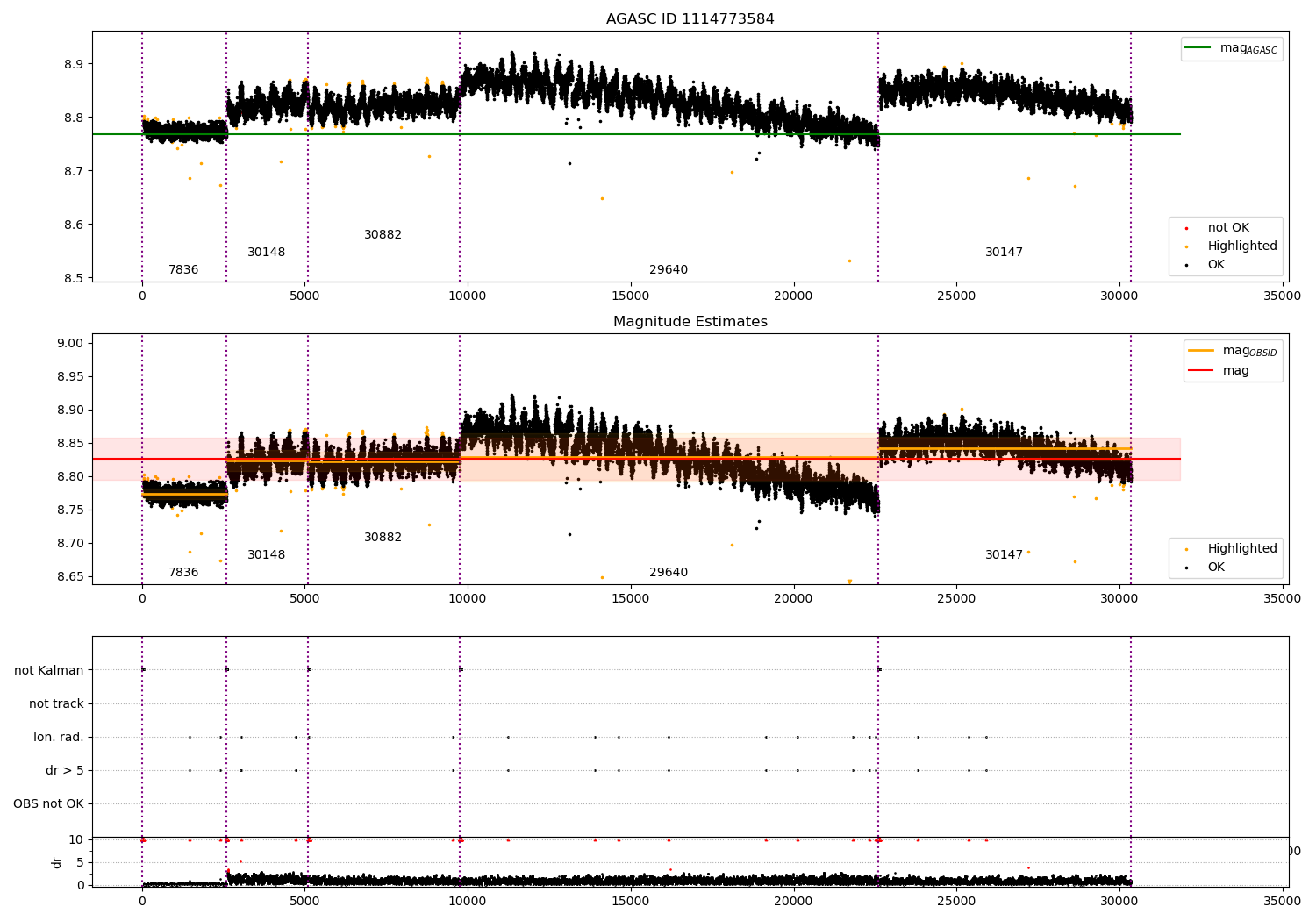Click the 'Magnitude Estimates' plot title
The width and height of the screenshot is (1316, 921).
click(690, 322)
